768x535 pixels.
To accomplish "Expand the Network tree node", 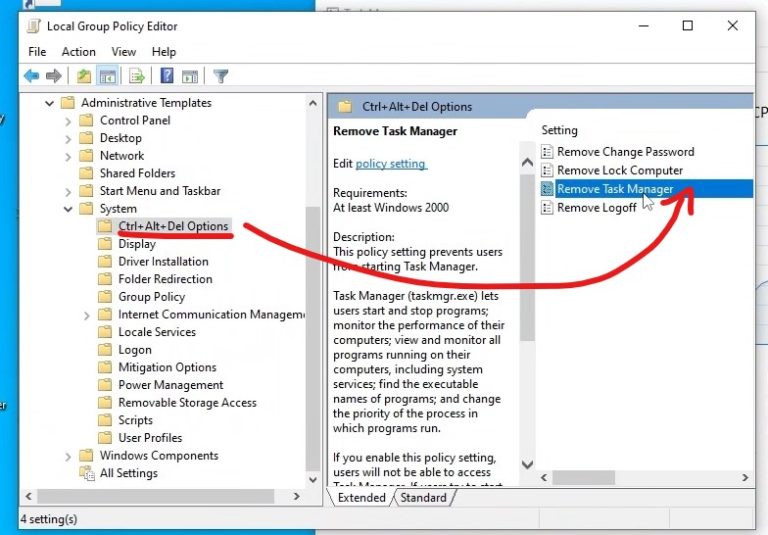I will click(68, 157).
